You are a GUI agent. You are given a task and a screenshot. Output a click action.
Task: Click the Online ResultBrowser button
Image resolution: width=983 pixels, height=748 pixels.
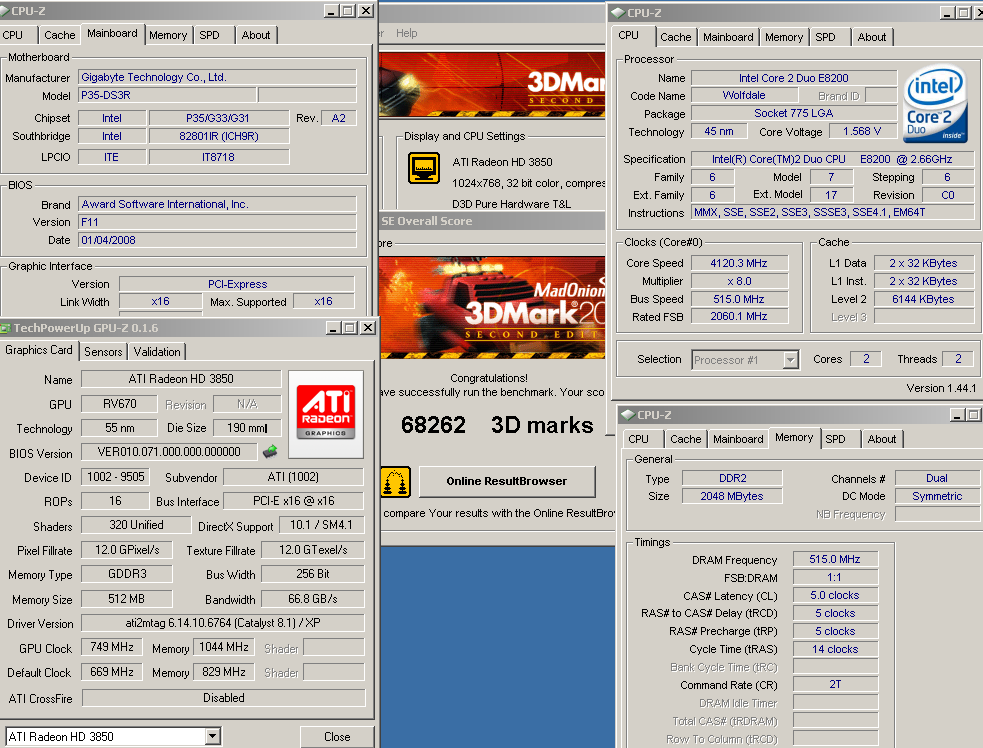click(507, 481)
